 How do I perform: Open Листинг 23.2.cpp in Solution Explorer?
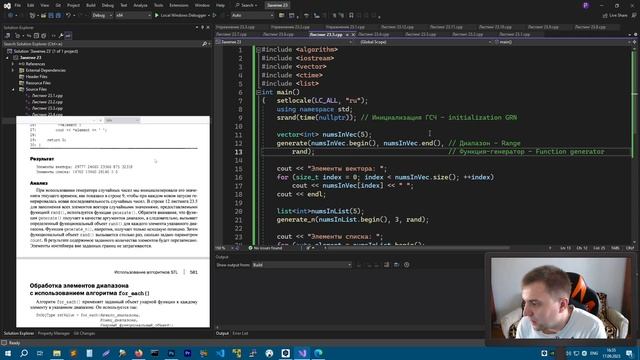point(47,102)
